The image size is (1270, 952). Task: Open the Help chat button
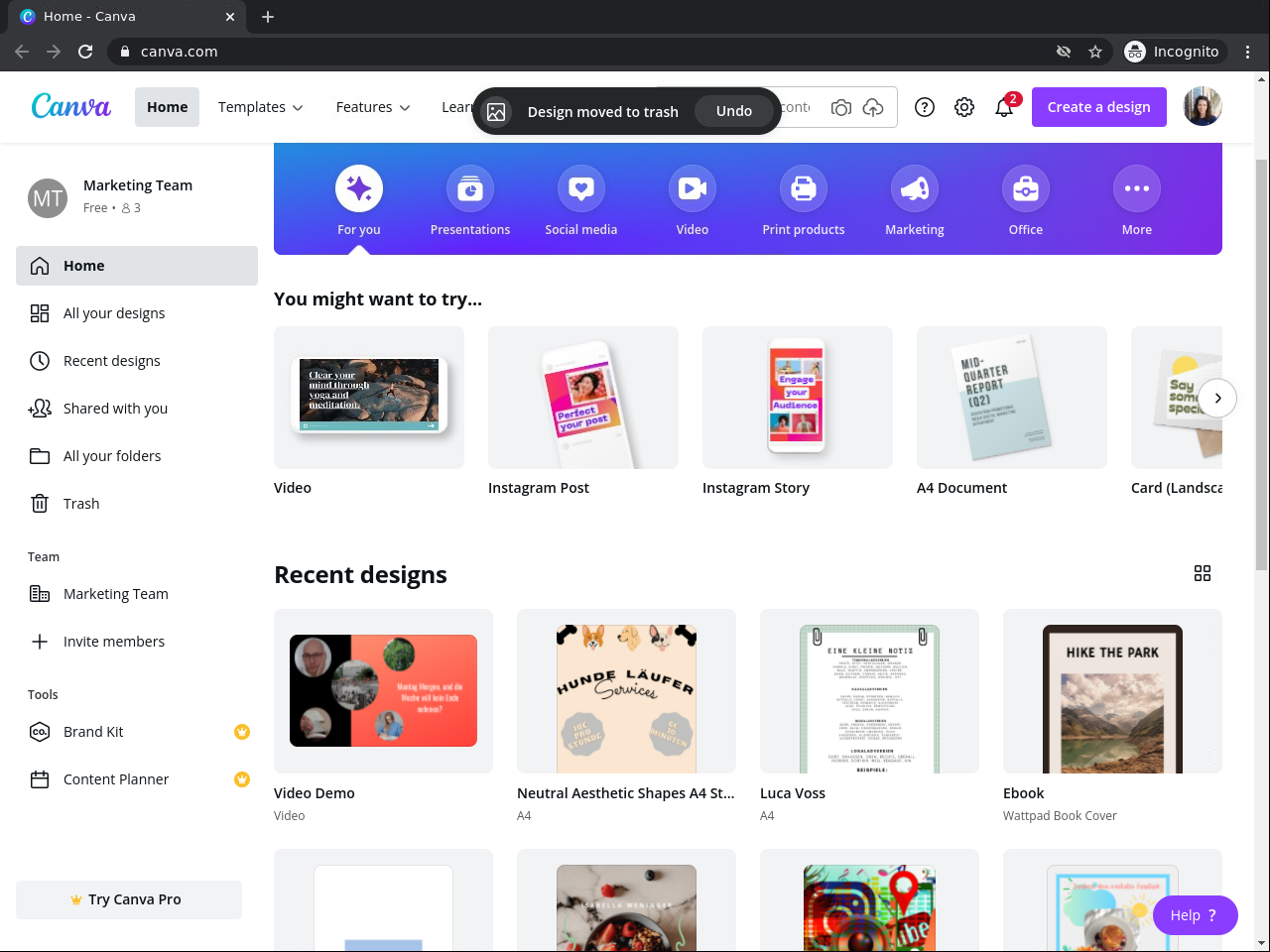pyautogui.click(x=1195, y=915)
